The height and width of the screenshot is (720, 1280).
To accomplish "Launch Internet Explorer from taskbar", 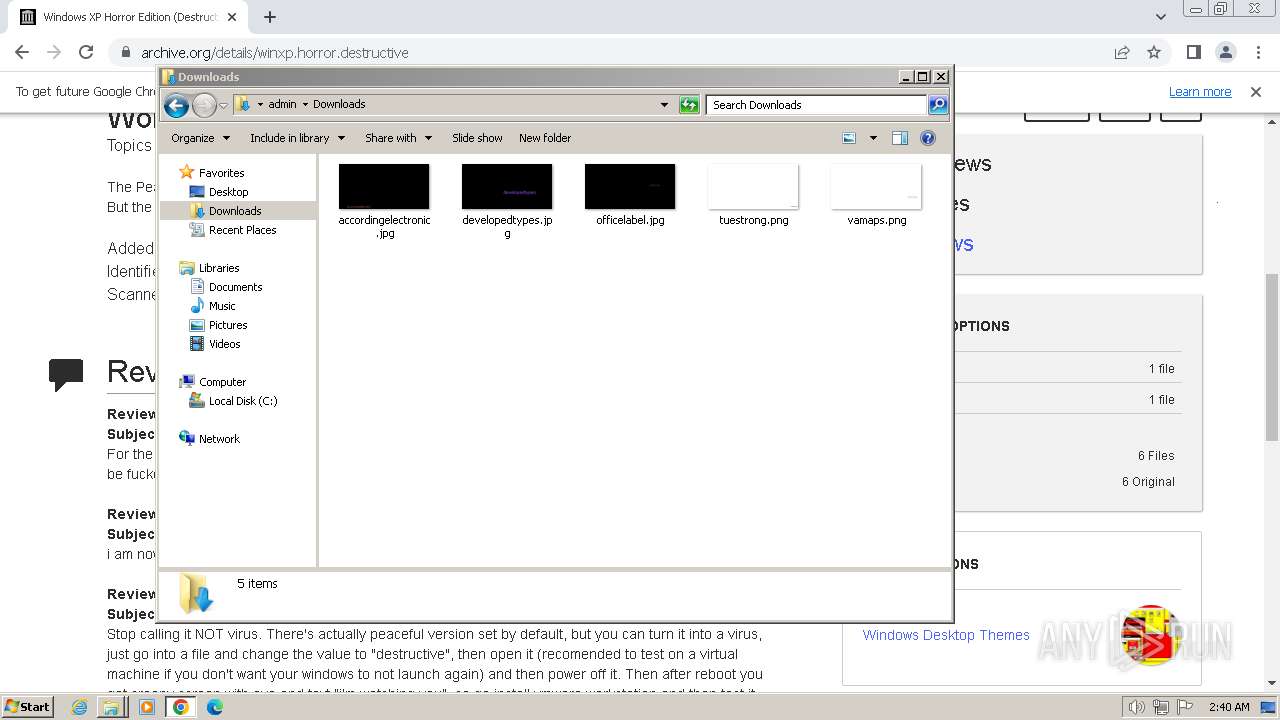I will 80,707.
